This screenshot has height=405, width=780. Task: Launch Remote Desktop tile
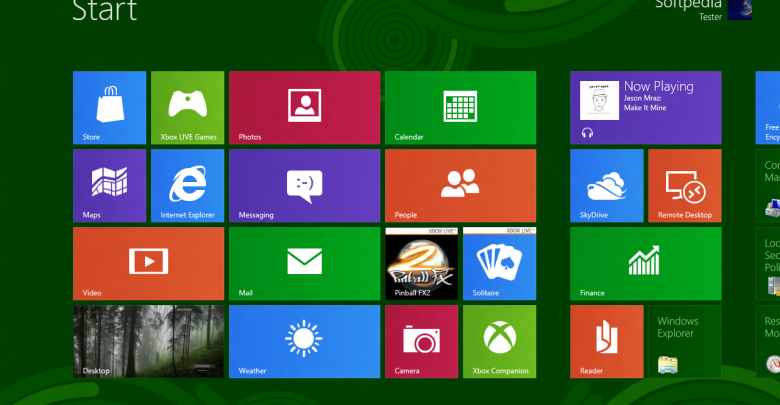pyautogui.click(x=684, y=185)
